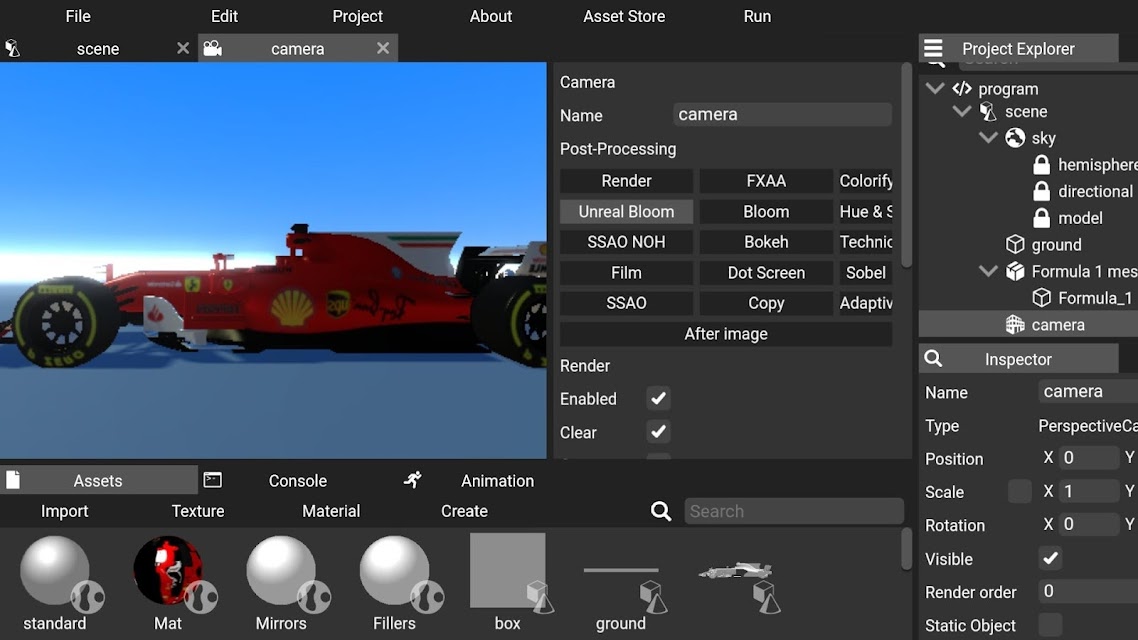Close the camera tab
The image size is (1138, 640).
(383, 48)
